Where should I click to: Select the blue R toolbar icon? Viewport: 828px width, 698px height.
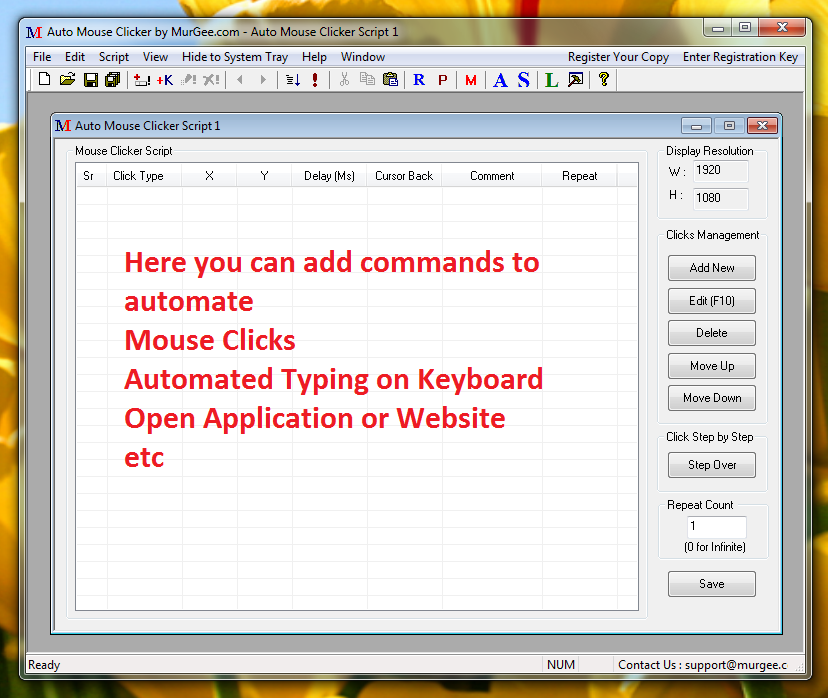(x=419, y=80)
